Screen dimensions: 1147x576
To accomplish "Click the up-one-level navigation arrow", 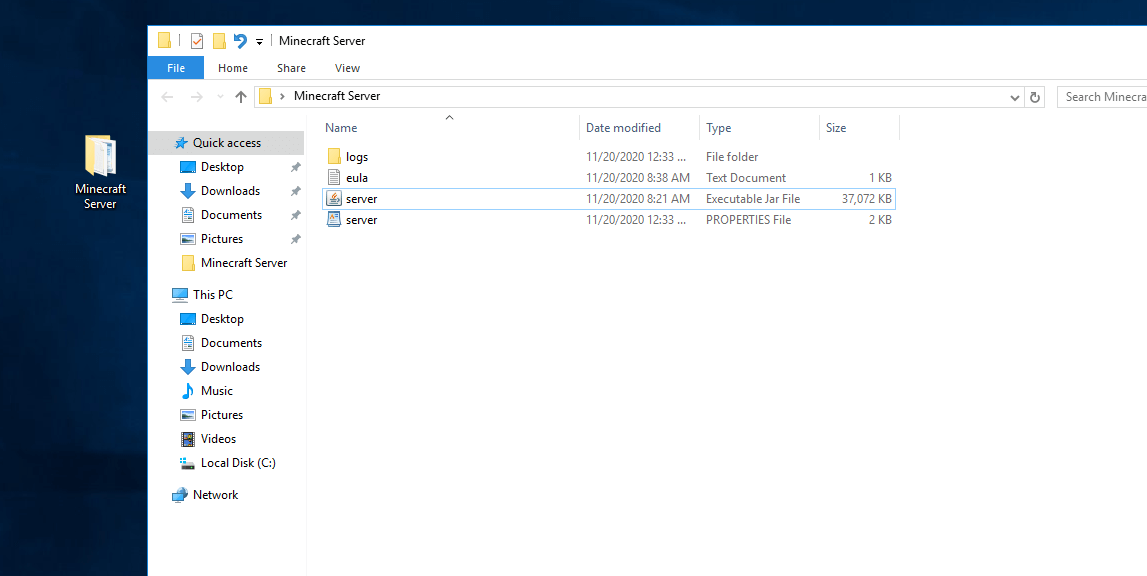I will [x=241, y=96].
